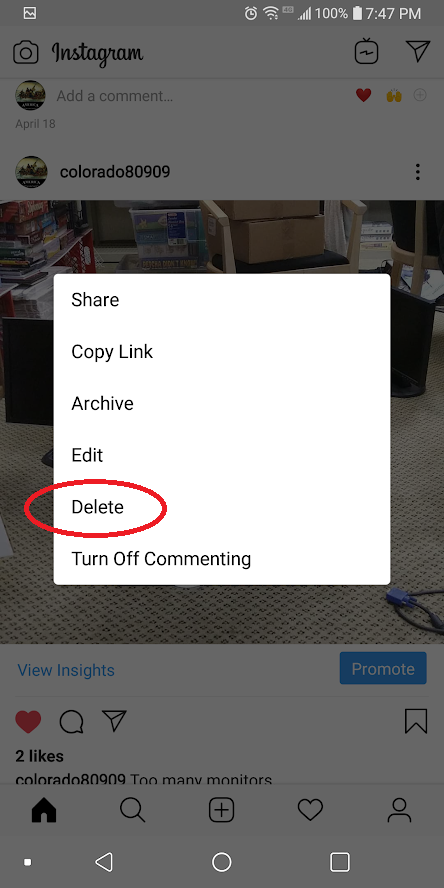Tap the home tab icon
Screen dimensions: 444x888
tap(44, 811)
